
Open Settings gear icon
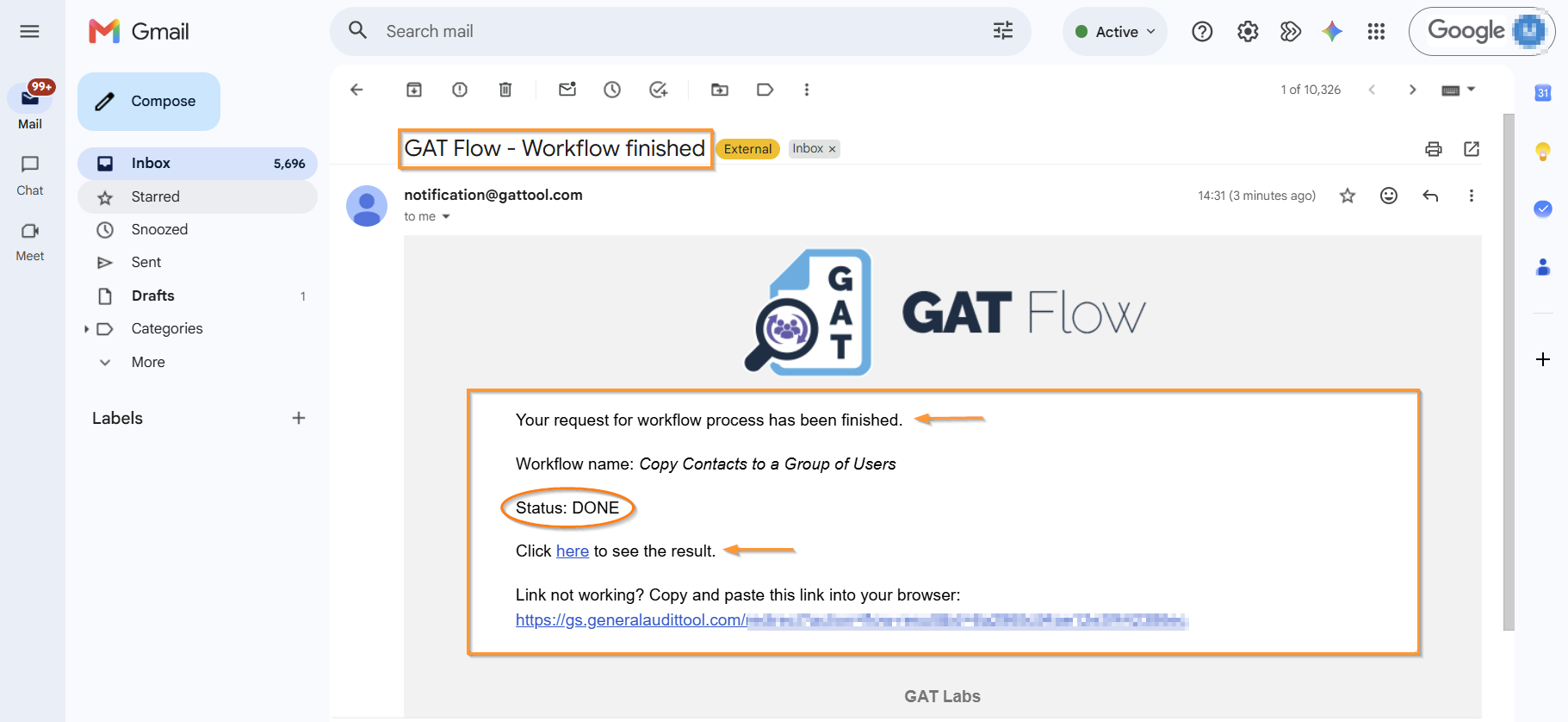coord(1248,32)
